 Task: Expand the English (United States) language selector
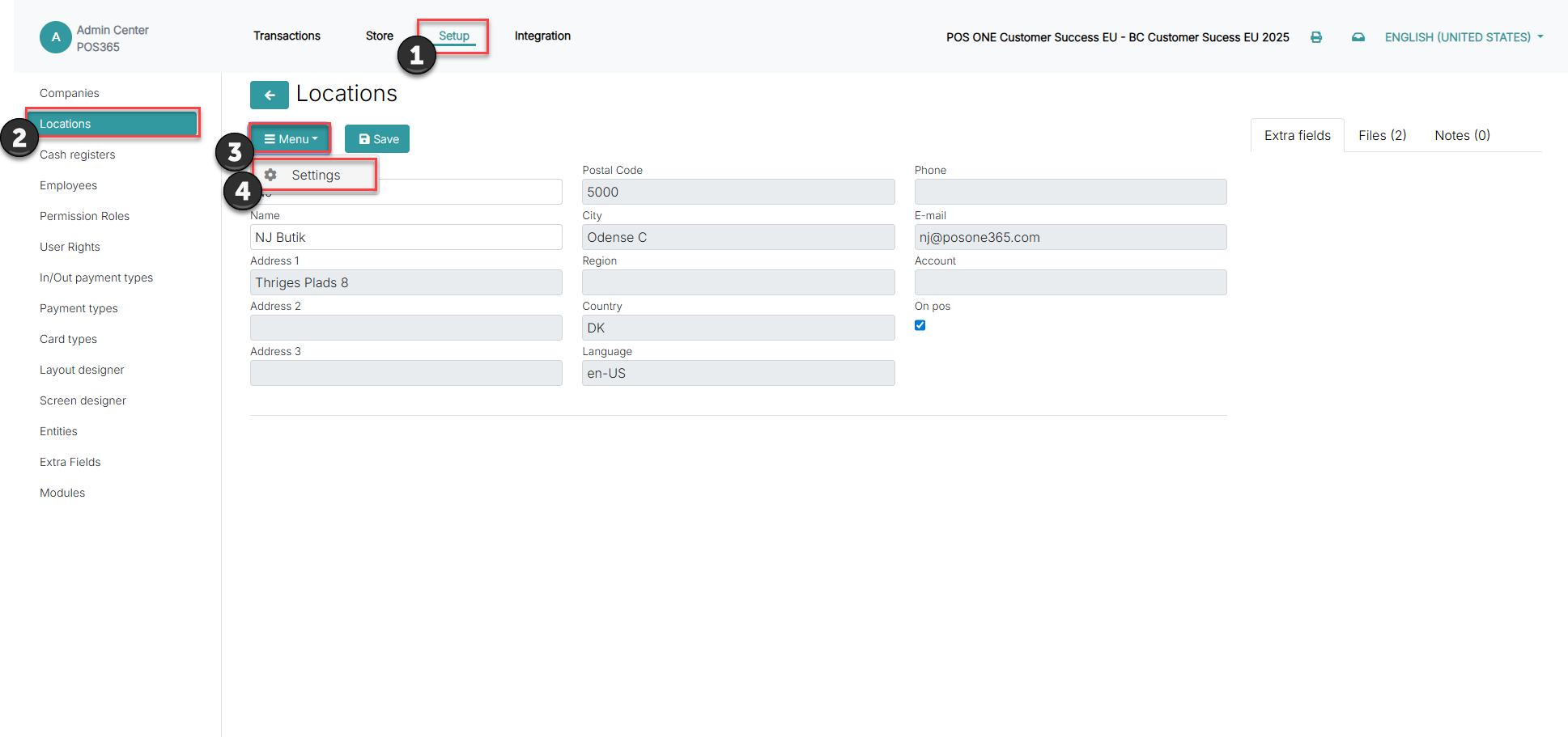click(x=1464, y=37)
